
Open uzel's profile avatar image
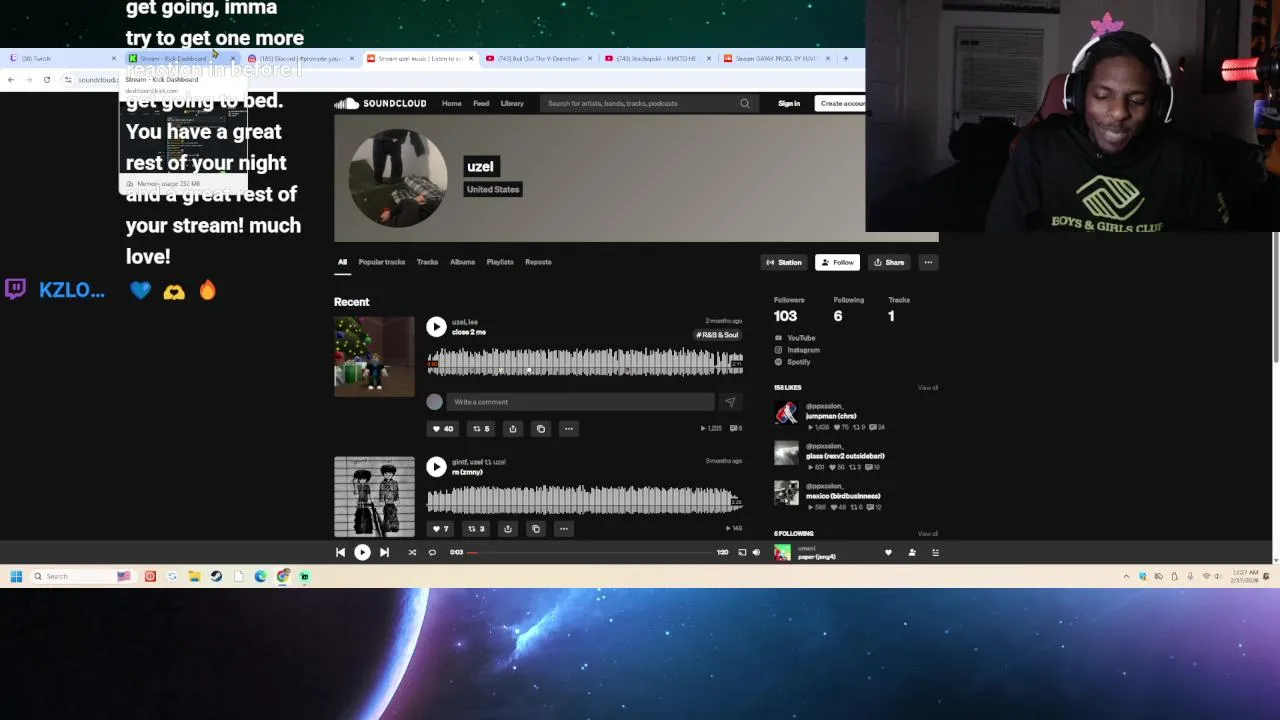(x=398, y=178)
